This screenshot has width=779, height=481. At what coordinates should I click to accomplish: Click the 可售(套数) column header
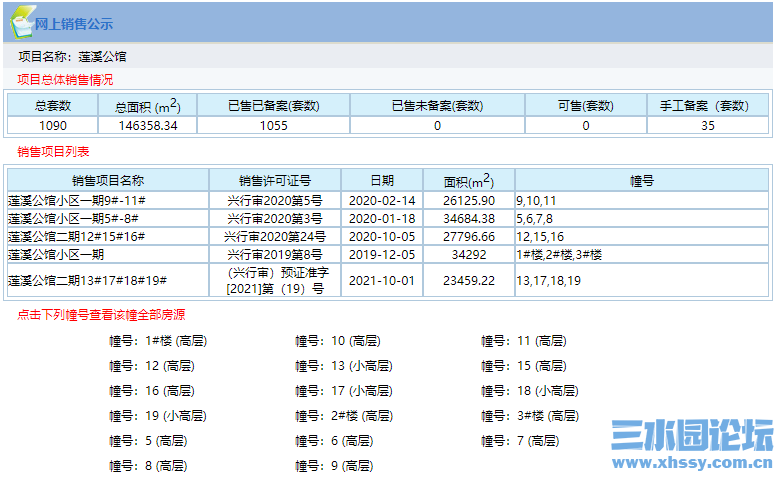[x=586, y=106]
